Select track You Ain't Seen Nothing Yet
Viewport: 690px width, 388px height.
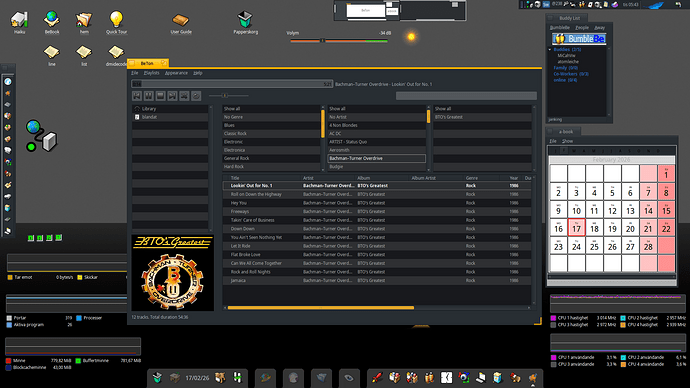[377, 238]
